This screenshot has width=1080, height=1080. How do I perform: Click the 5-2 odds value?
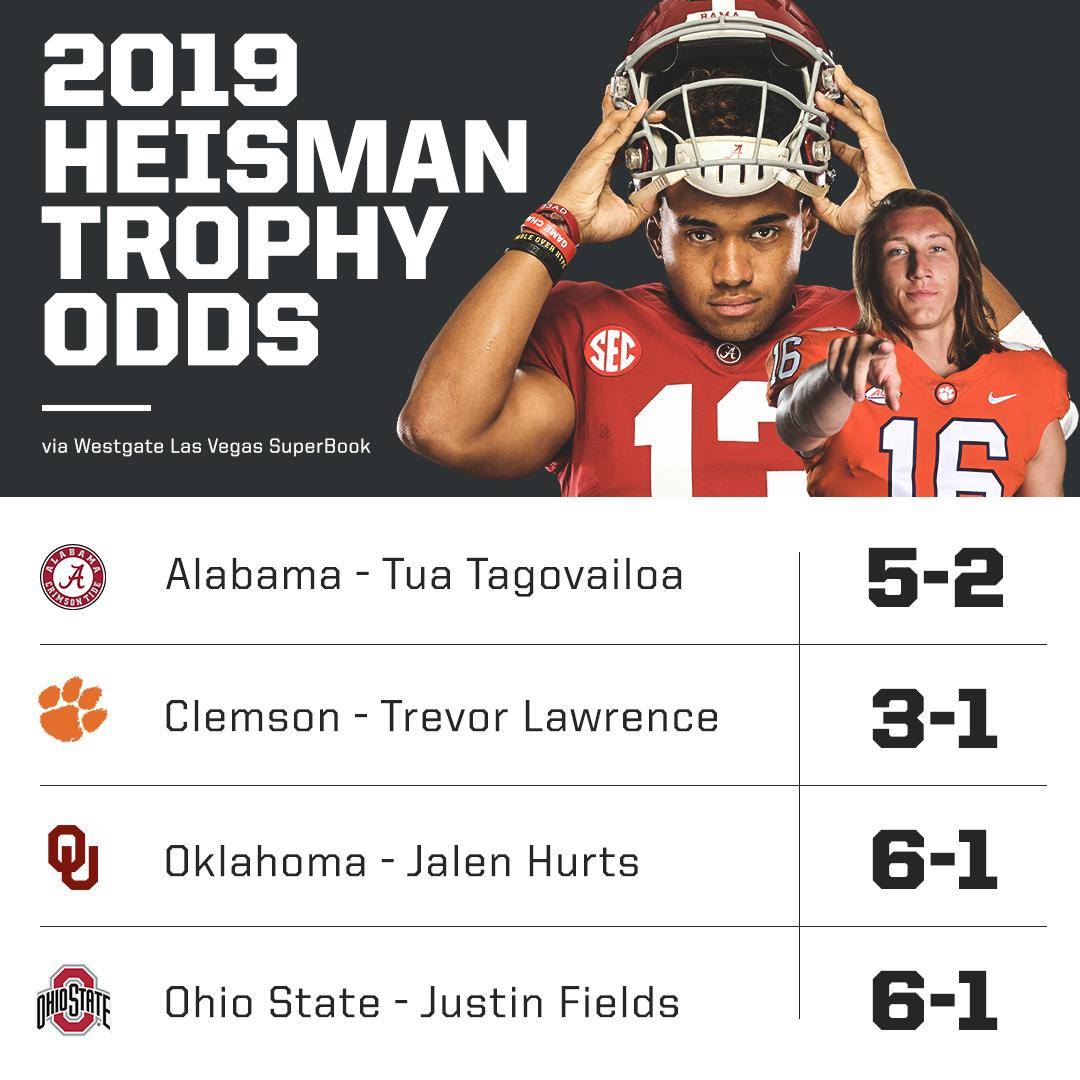pyautogui.click(x=935, y=577)
